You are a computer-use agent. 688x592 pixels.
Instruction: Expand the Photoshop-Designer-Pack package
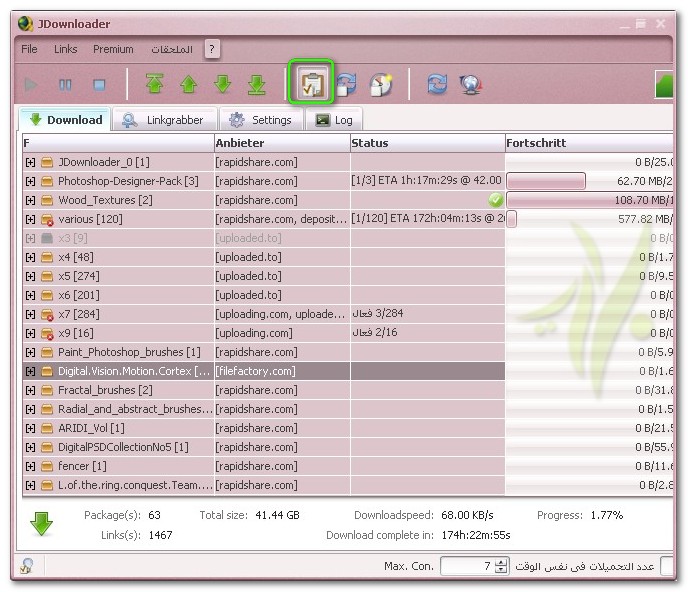pyautogui.click(x=30, y=181)
